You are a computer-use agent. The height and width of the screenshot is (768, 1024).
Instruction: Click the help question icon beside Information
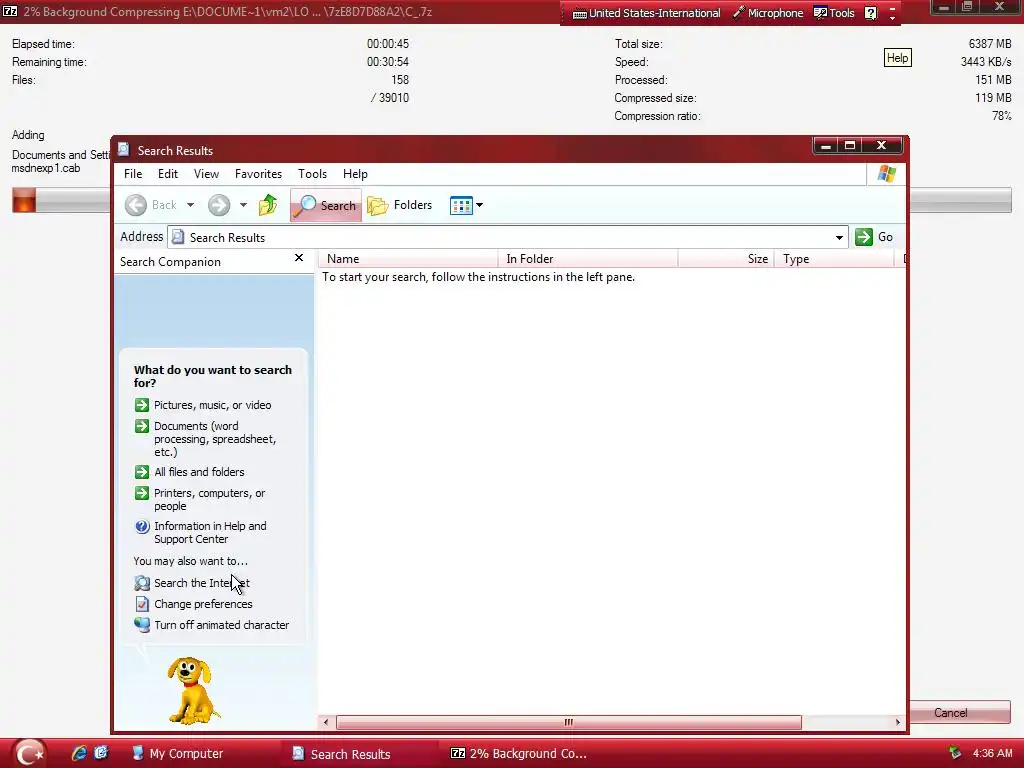click(x=142, y=526)
